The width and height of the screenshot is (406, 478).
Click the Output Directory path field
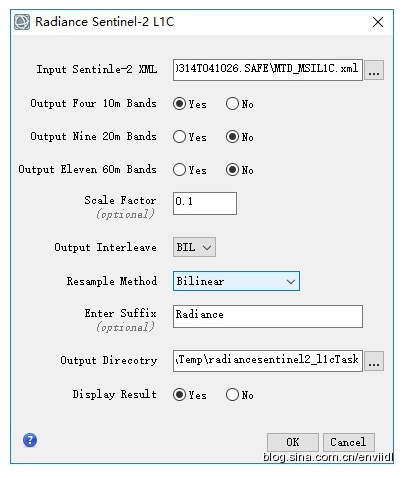click(268, 361)
